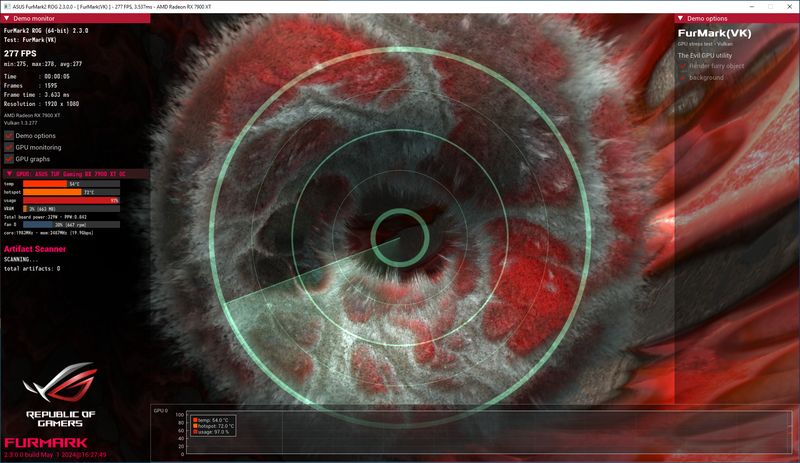Click the Frames 1595 value
This screenshot has width=800, height=463.
point(51,86)
